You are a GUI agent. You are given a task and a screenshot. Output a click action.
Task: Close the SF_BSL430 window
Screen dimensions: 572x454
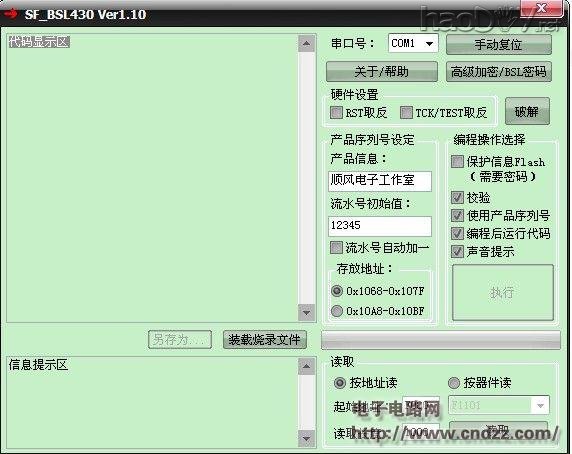[542, 8]
